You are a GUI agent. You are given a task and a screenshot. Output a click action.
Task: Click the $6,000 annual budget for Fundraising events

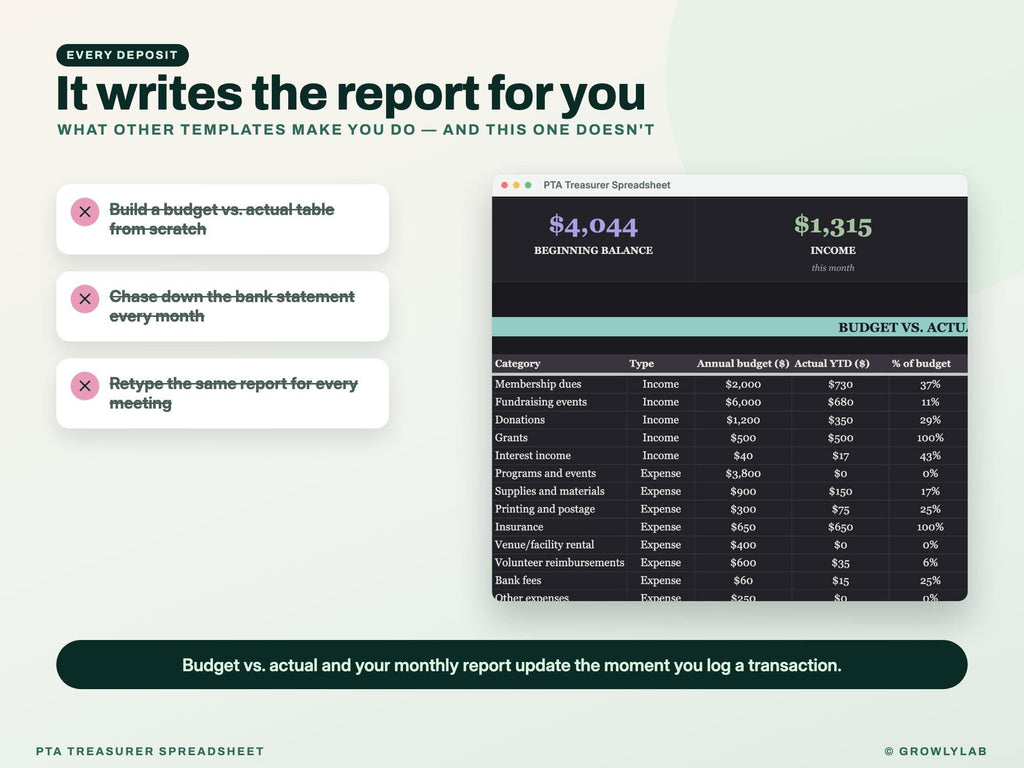[x=743, y=402]
